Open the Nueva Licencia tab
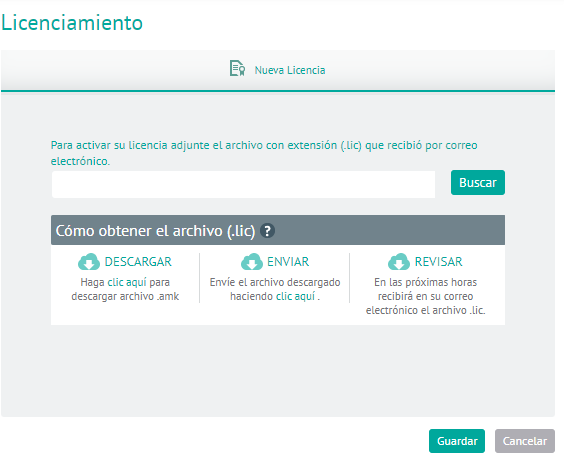 click(x=278, y=69)
